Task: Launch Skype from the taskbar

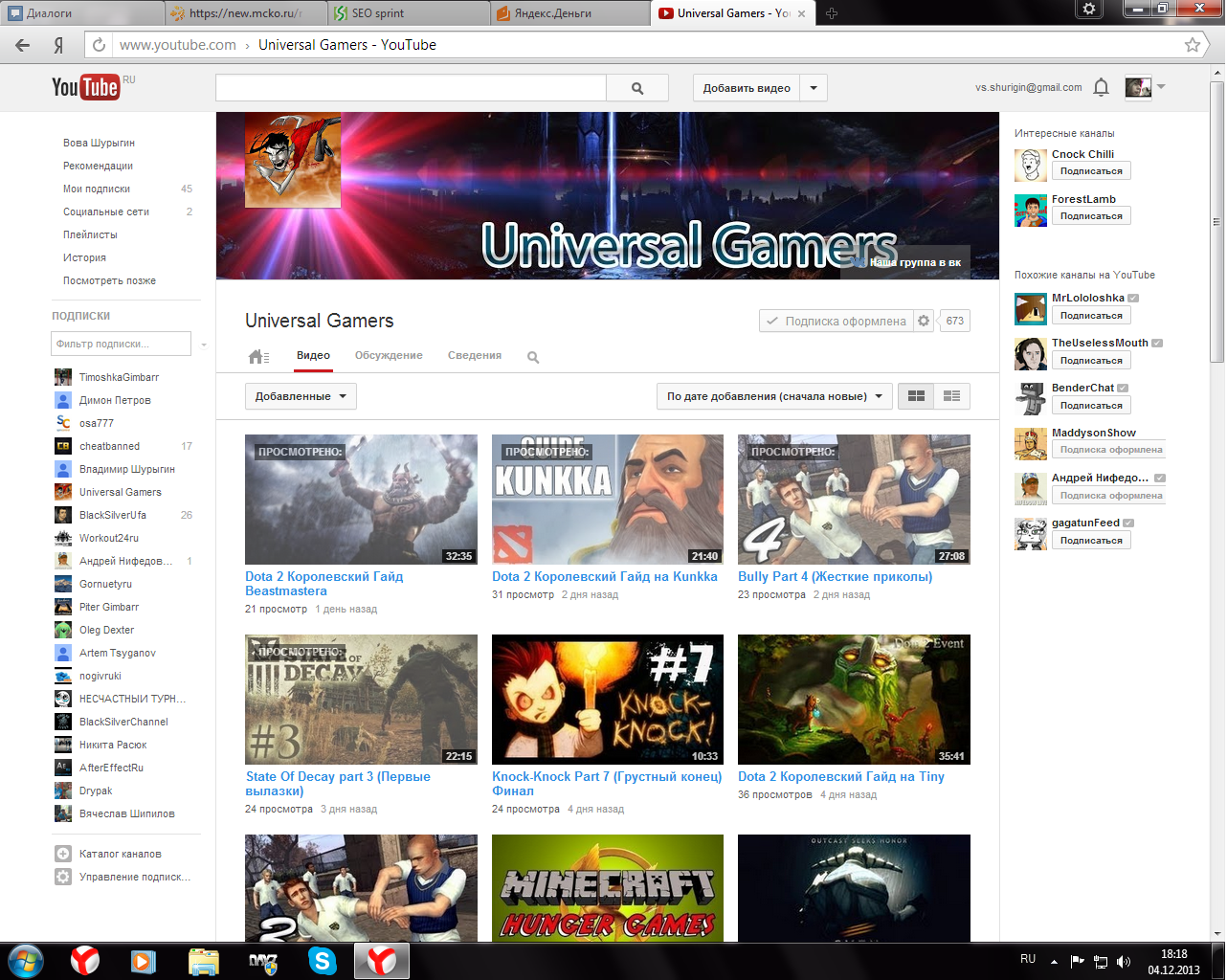Action: tap(323, 960)
